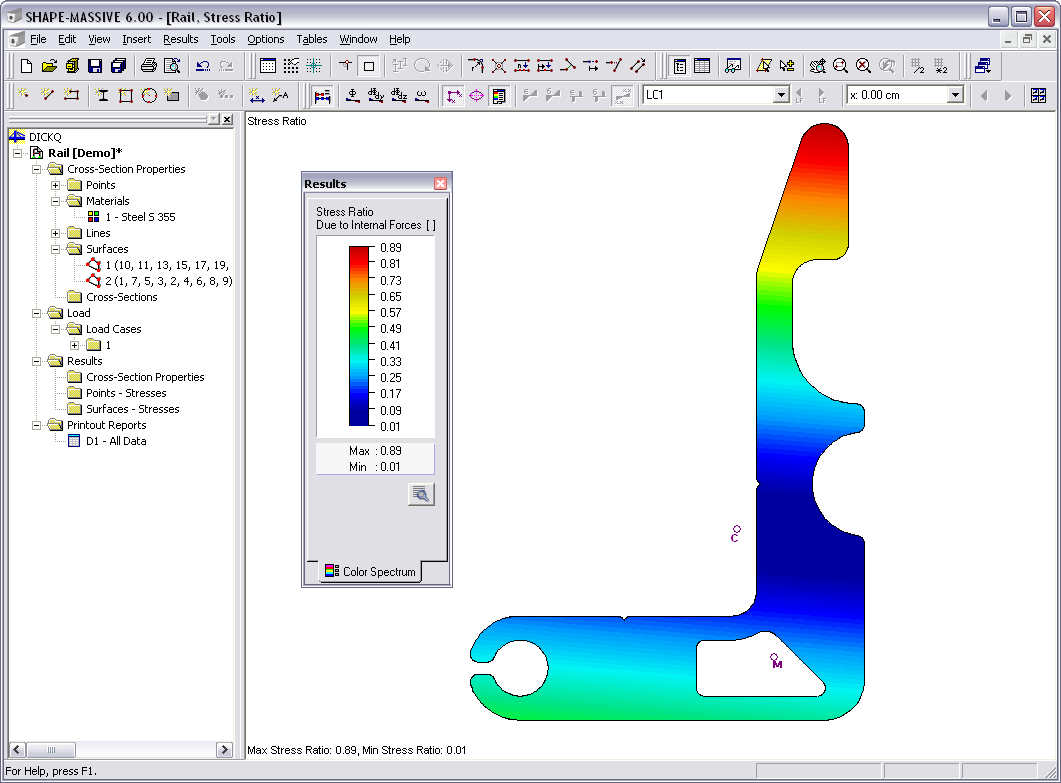Collapse the Materials folder in tree
Viewport: 1061px width, 783px height.
pos(55,201)
